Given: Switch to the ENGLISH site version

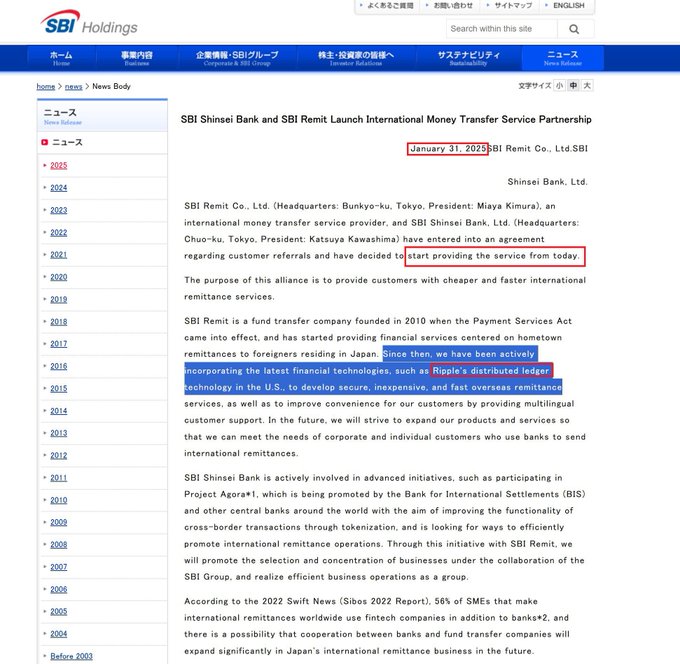Looking at the screenshot, I should (x=565, y=6).
